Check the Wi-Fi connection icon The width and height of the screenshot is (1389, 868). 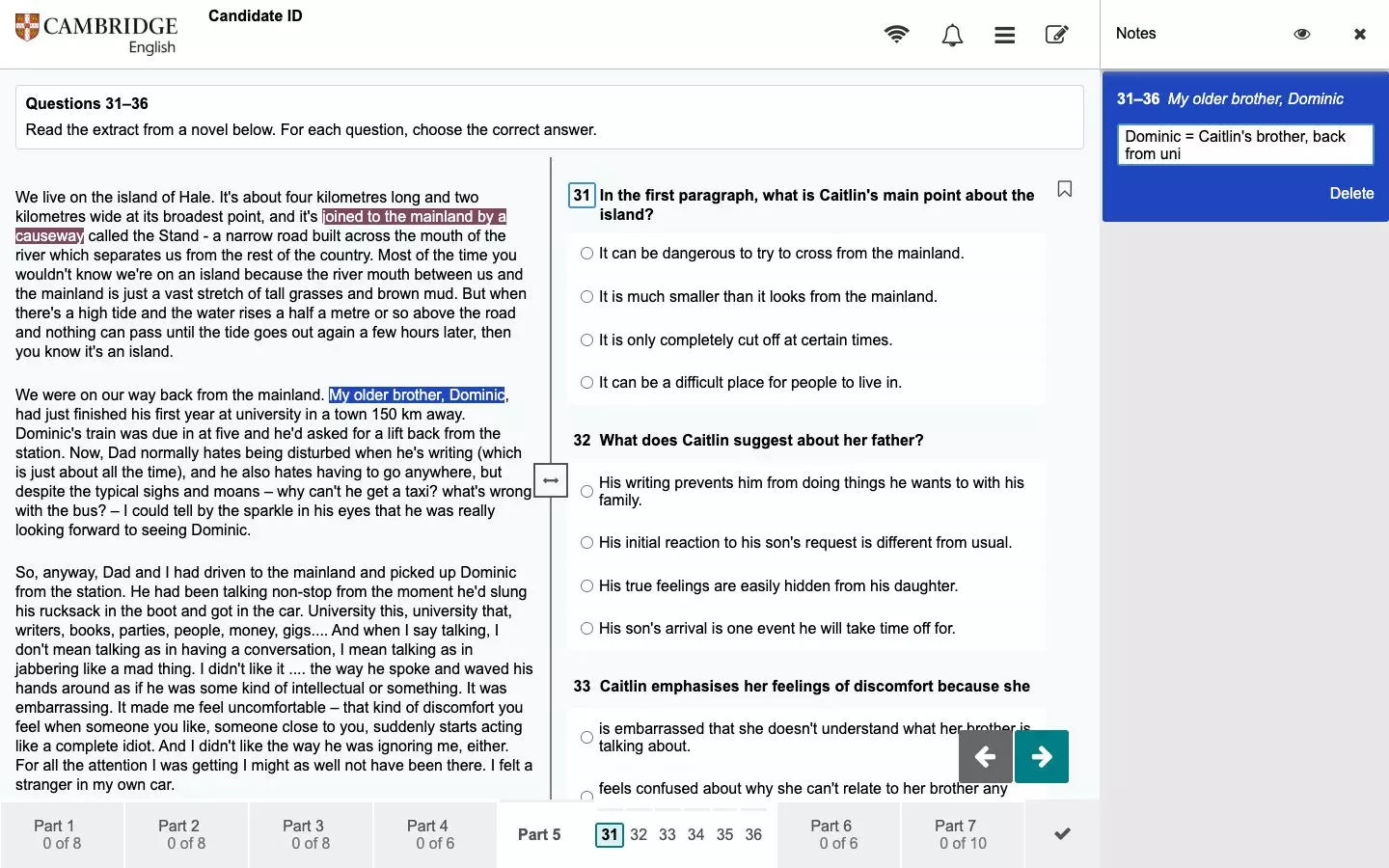pyautogui.click(x=896, y=35)
